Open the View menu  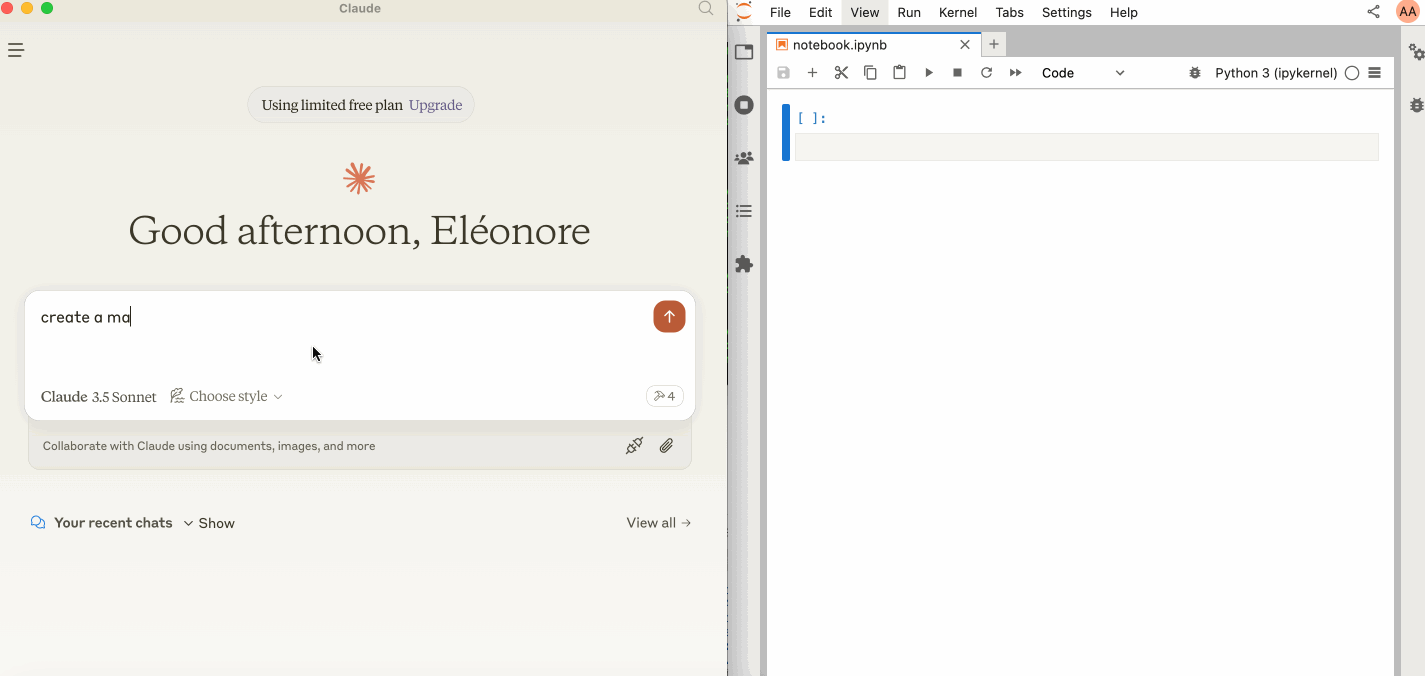pos(864,12)
